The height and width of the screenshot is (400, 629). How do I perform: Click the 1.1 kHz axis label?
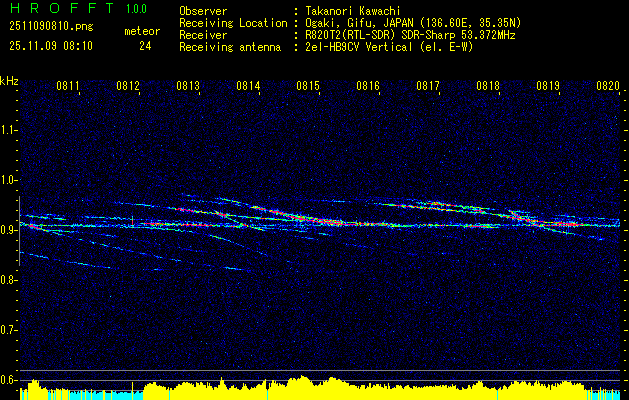coord(8,130)
